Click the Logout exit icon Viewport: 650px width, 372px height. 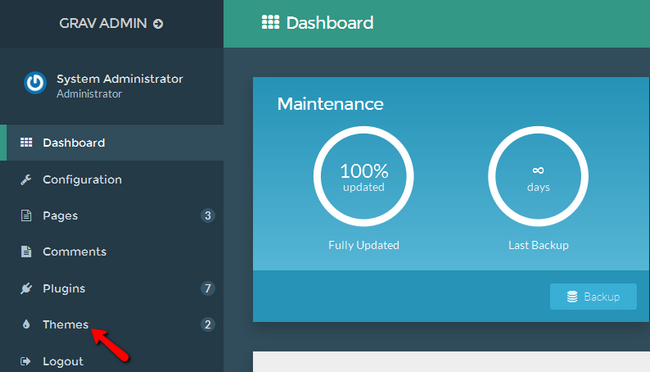[x=26, y=361]
